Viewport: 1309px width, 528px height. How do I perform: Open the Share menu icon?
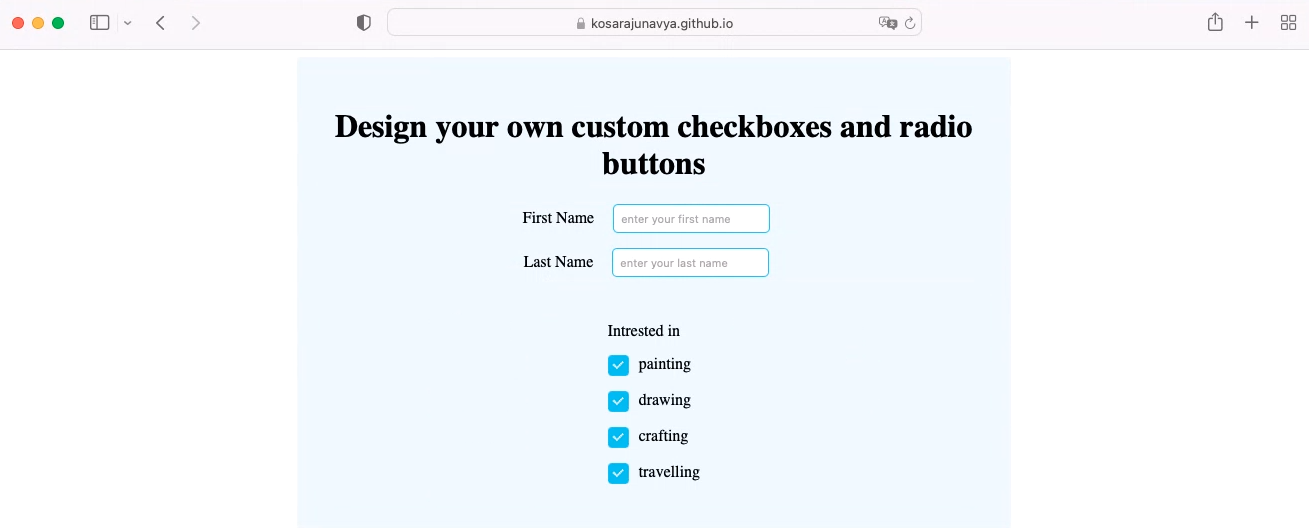point(1215,22)
